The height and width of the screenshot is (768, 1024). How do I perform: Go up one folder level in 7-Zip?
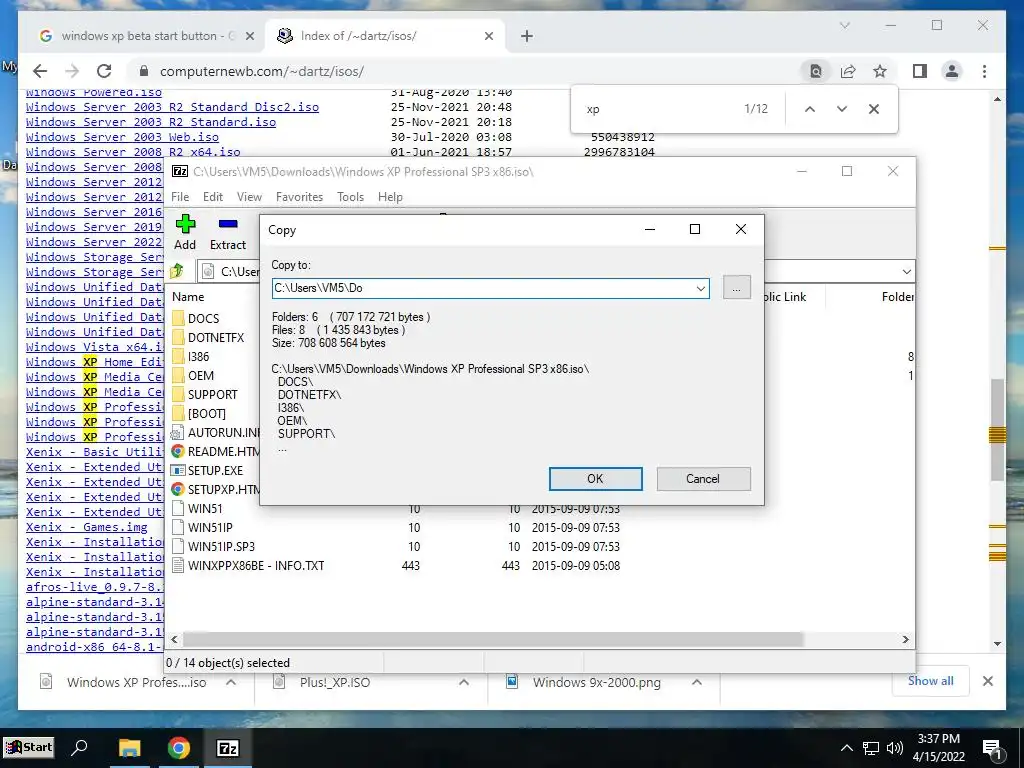[x=177, y=271]
